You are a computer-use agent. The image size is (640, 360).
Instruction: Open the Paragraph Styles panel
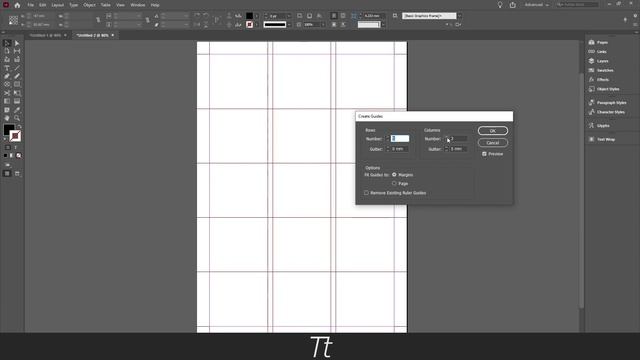(607, 103)
